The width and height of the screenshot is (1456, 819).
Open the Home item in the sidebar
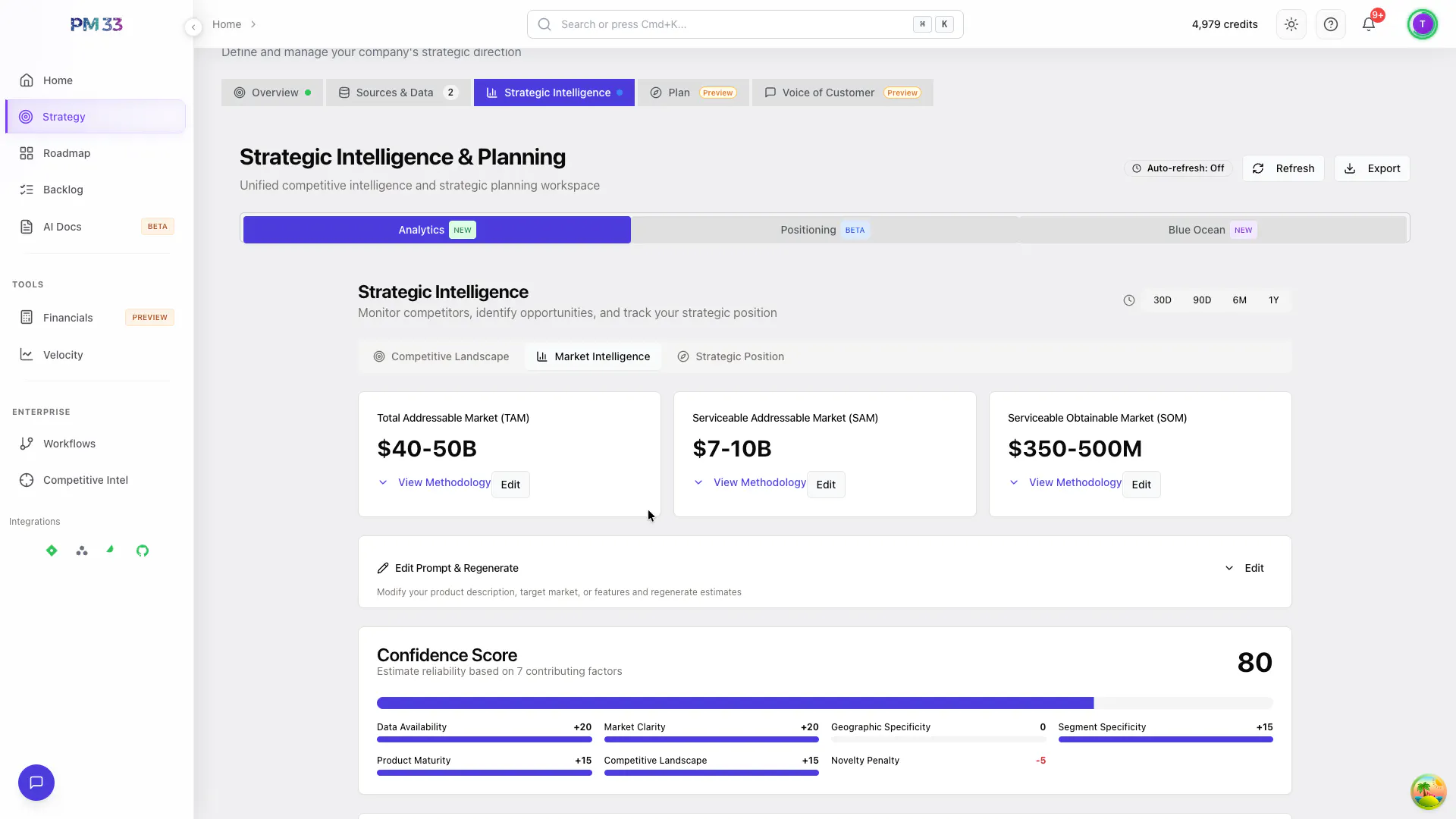[95, 80]
